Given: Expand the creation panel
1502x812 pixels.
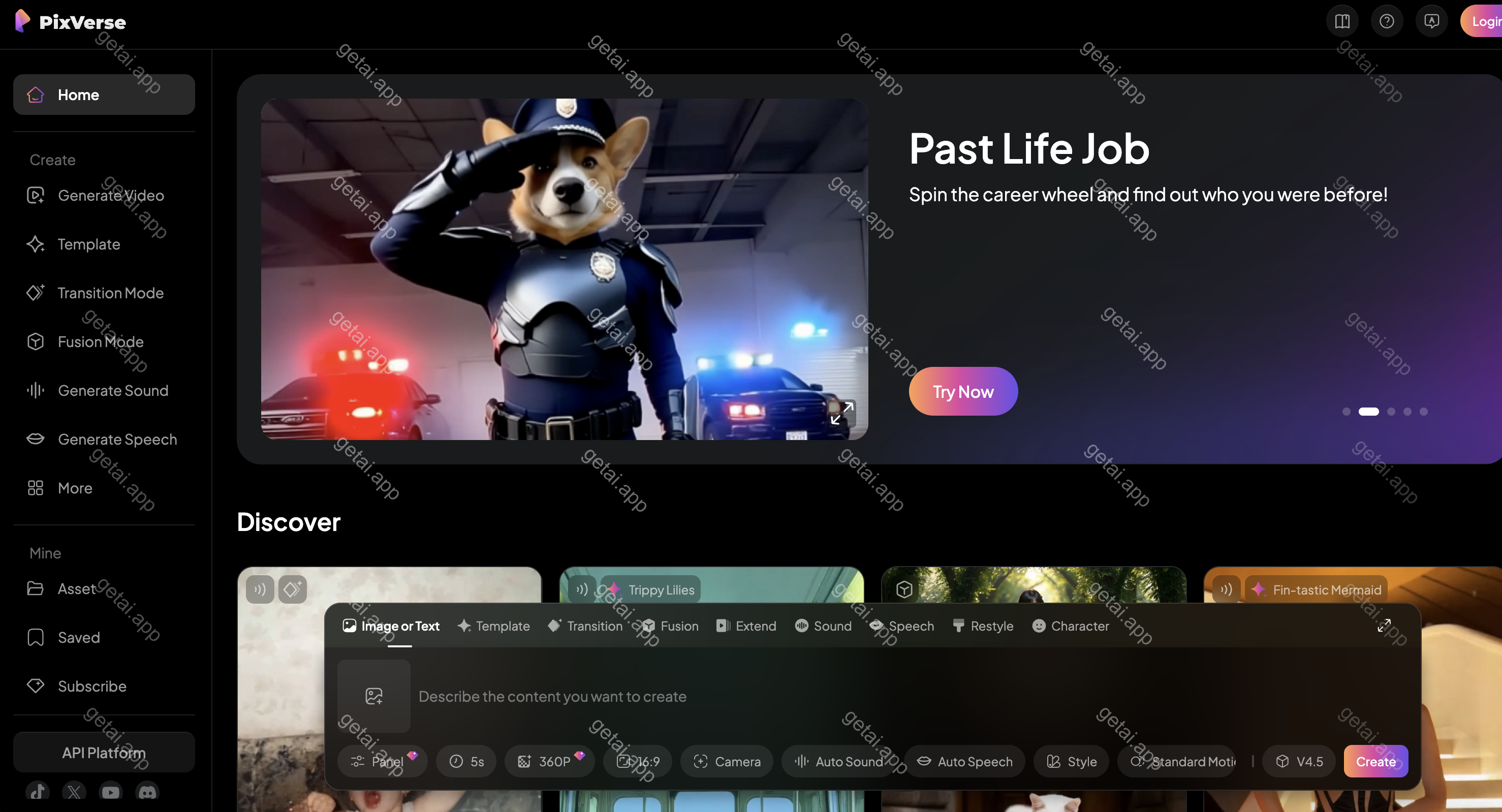Looking at the screenshot, I should tap(1384, 626).
